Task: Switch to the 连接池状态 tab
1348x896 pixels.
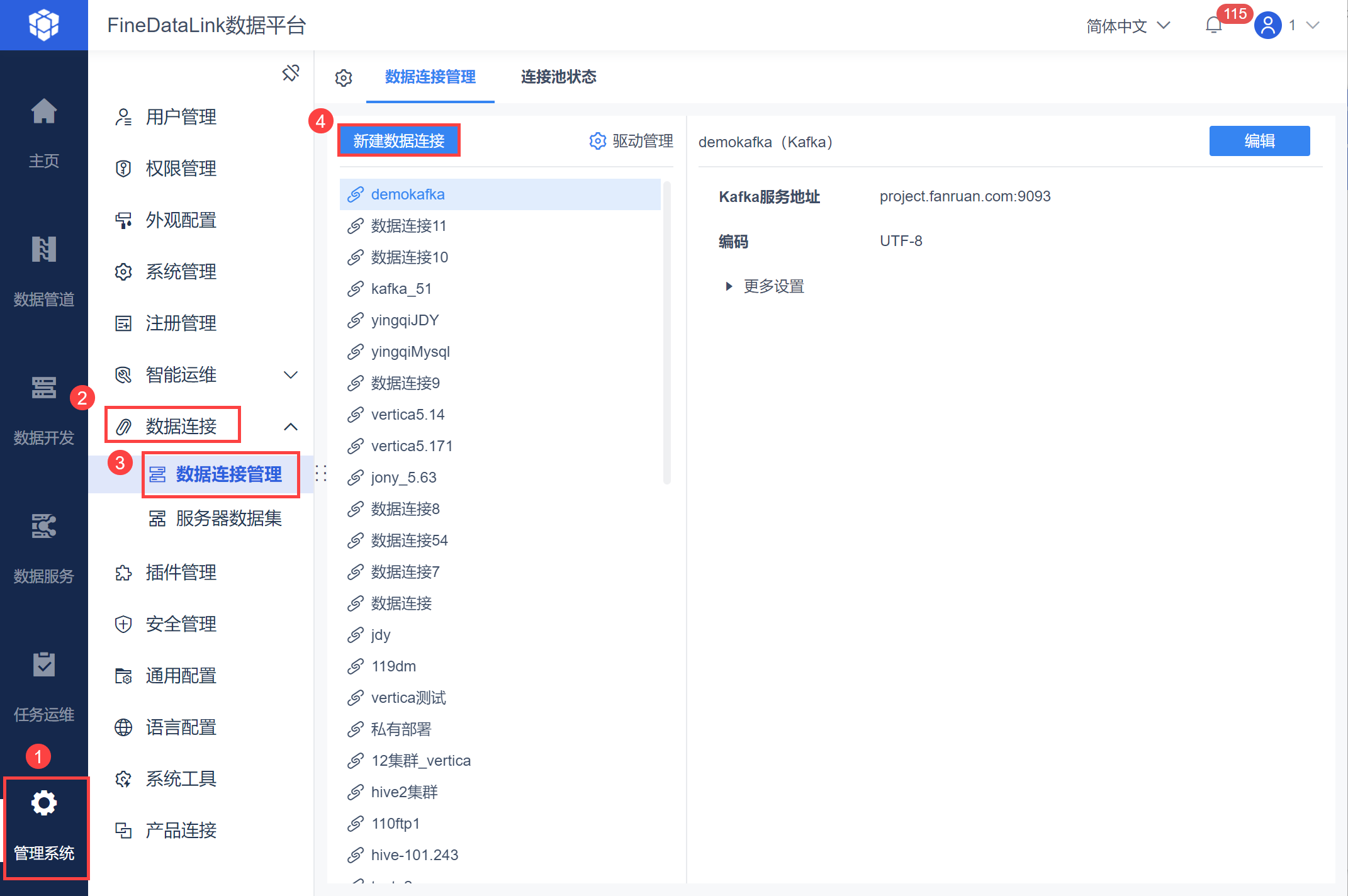Action: (558, 77)
